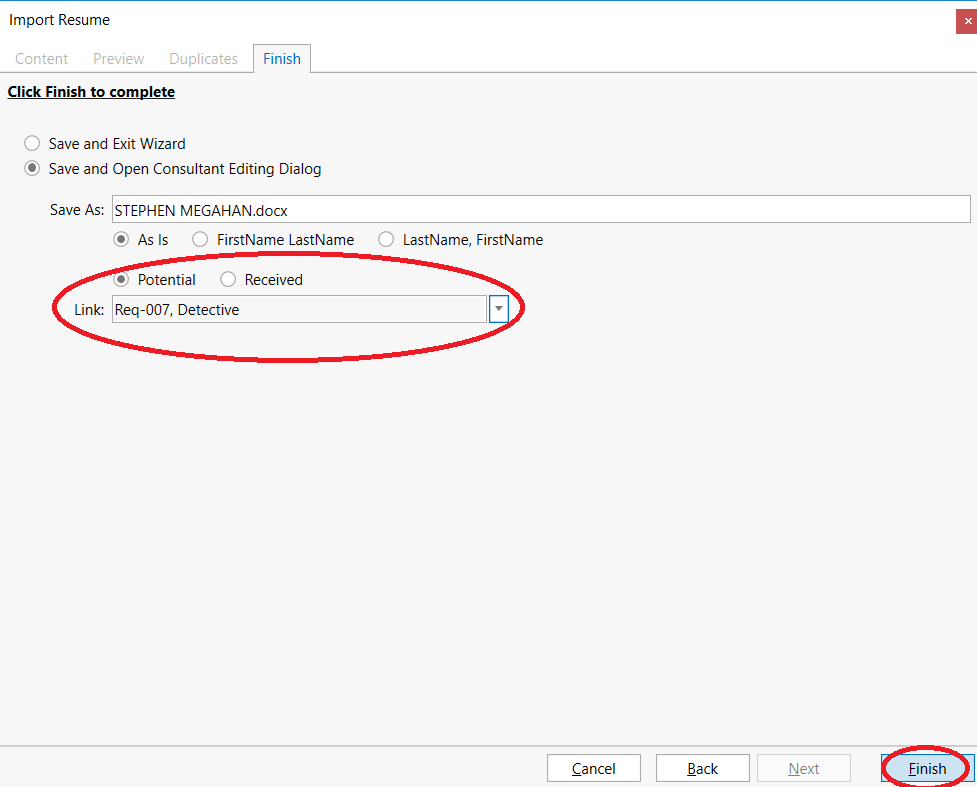This screenshot has height=787, width=977.
Task: Switch to the Duplicates tab
Action: (x=203, y=59)
